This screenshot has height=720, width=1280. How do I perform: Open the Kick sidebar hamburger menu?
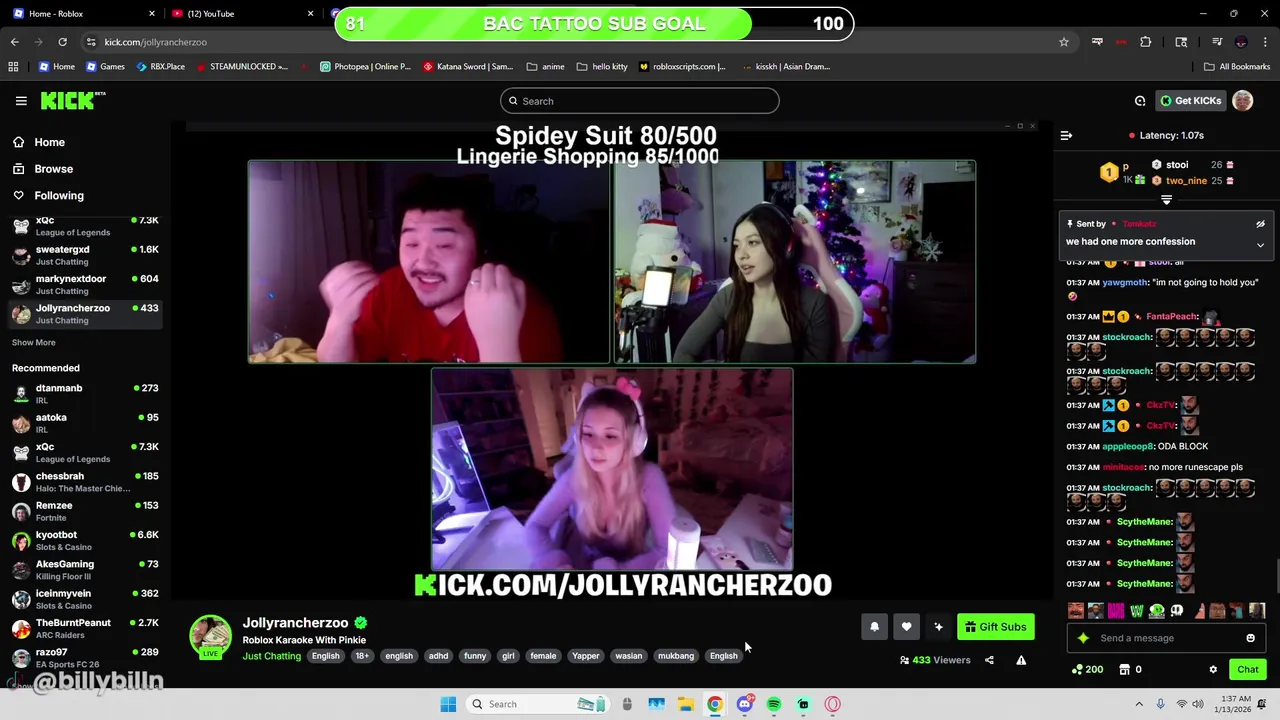click(21, 101)
